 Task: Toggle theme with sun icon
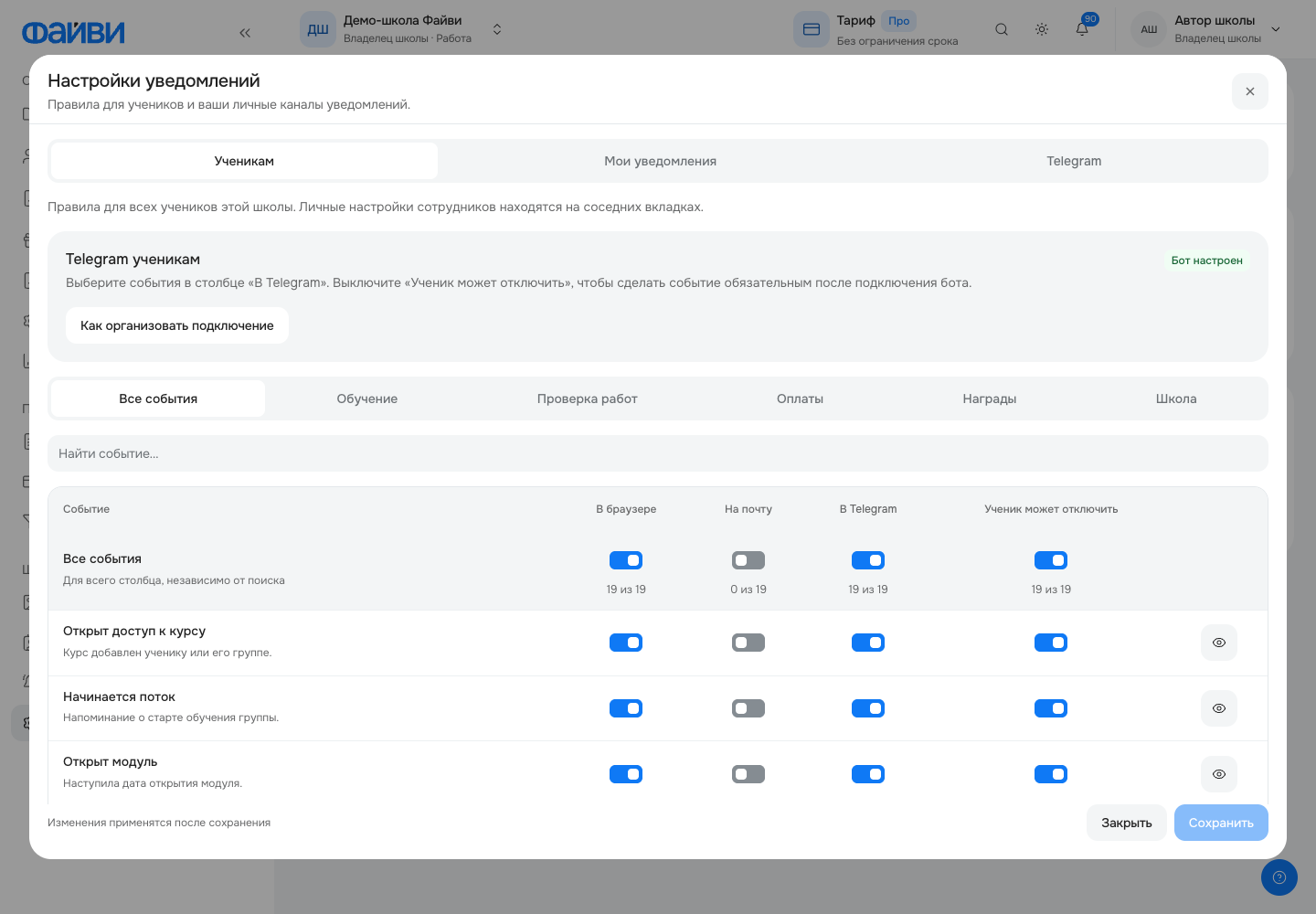pos(1042,29)
